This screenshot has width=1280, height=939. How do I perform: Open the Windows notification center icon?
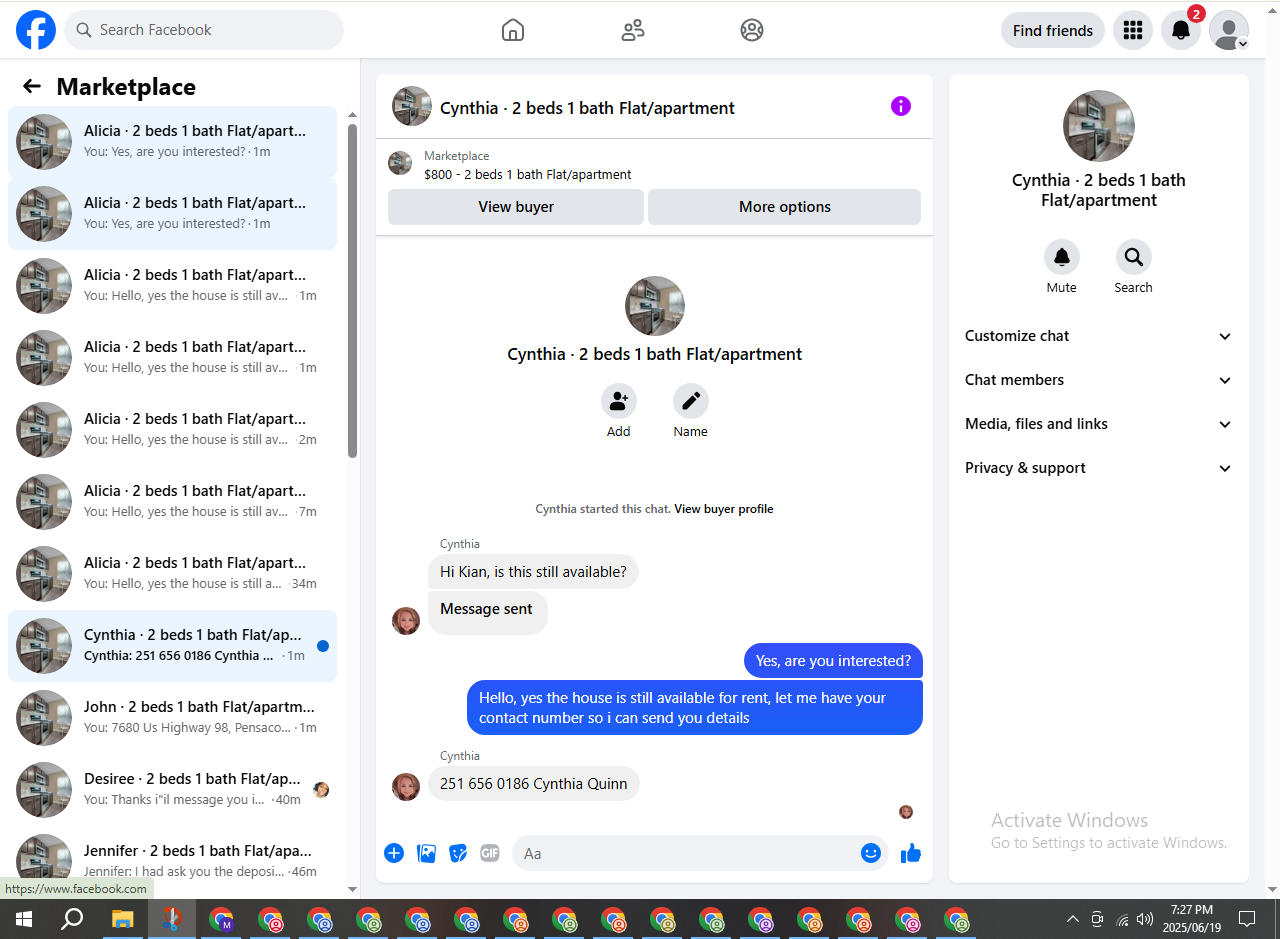(x=1247, y=919)
